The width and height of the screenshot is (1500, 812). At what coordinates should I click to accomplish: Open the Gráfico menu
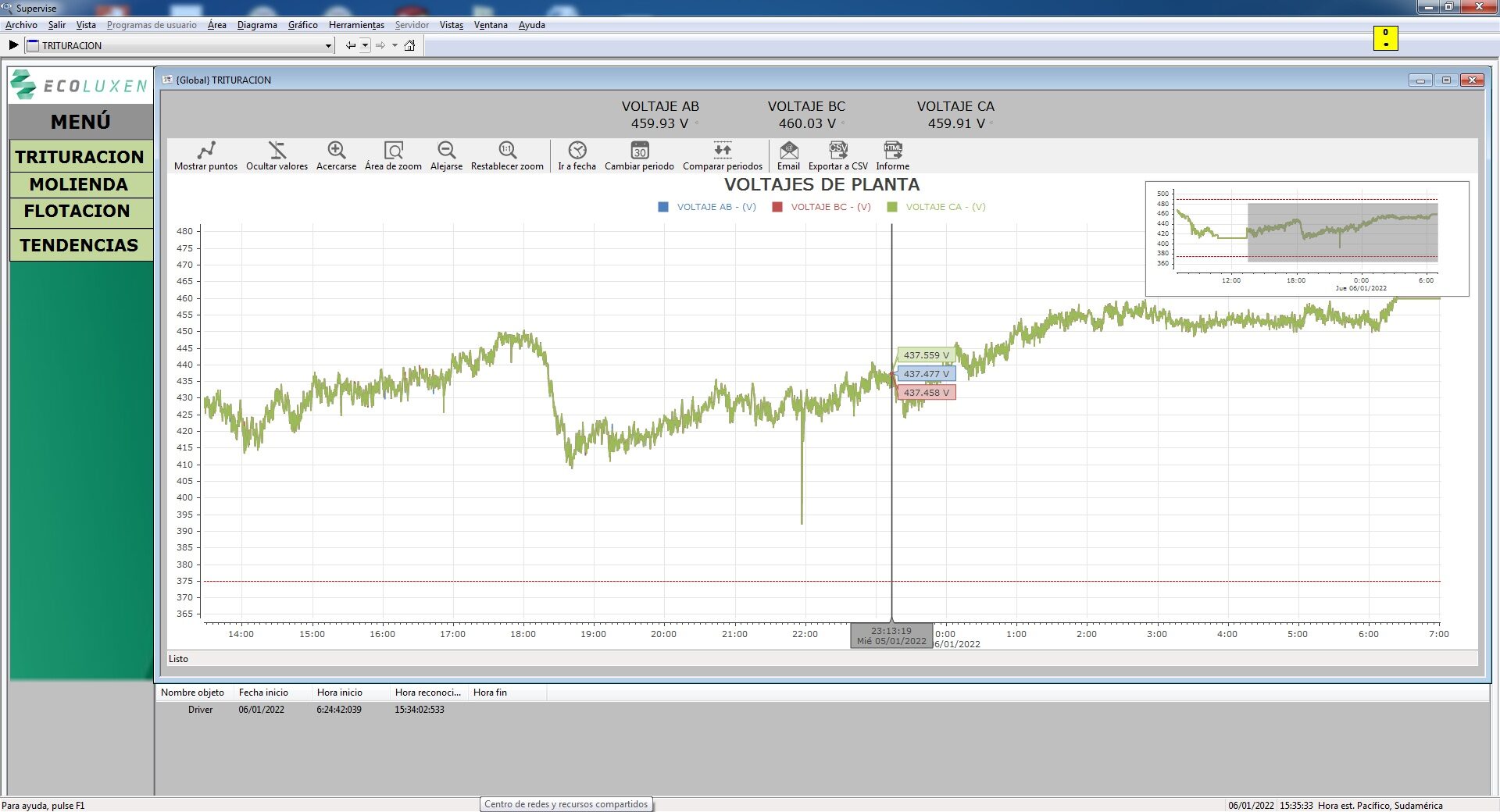(x=302, y=25)
